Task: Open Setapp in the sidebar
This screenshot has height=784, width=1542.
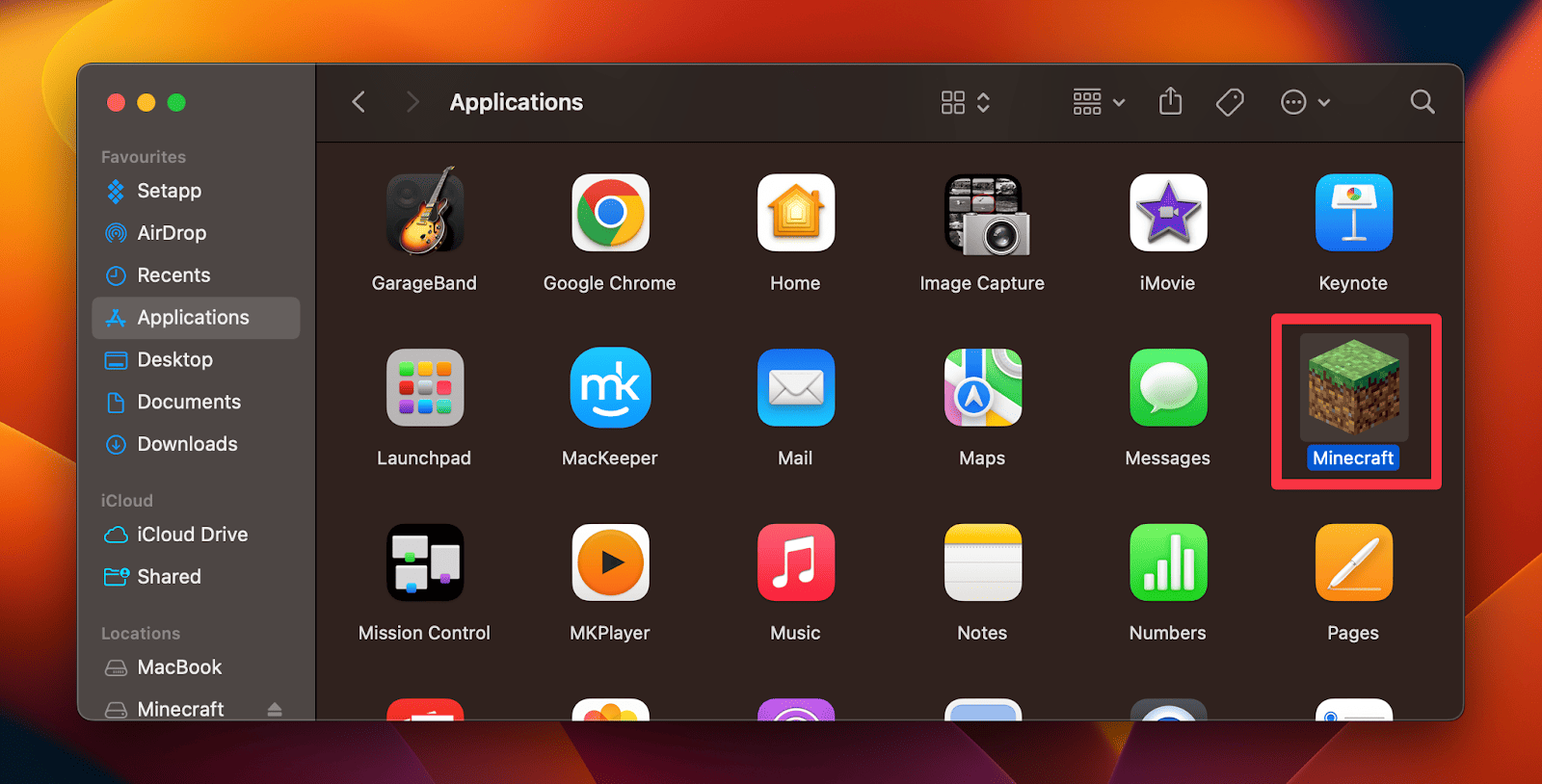Action: point(196,191)
